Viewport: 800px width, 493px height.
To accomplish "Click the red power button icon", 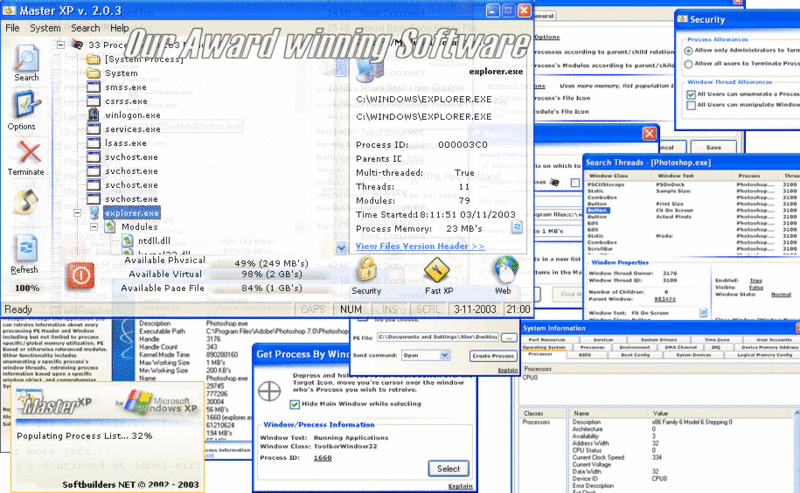I will [x=81, y=276].
